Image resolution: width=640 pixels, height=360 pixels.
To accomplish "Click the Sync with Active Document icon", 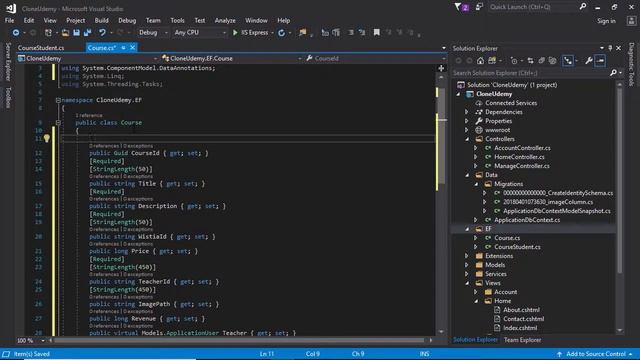I will point(530,61).
